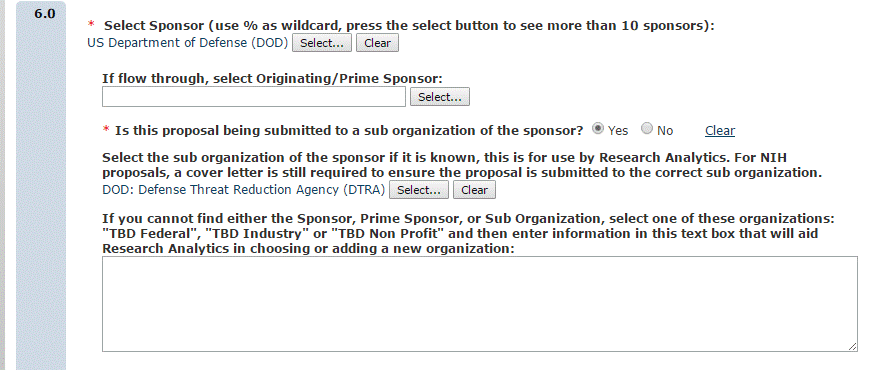The width and height of the screenshot is (881, 370).
Task: Click the US Department of Defense (DOD) text
Action: (x=188, y=43)
